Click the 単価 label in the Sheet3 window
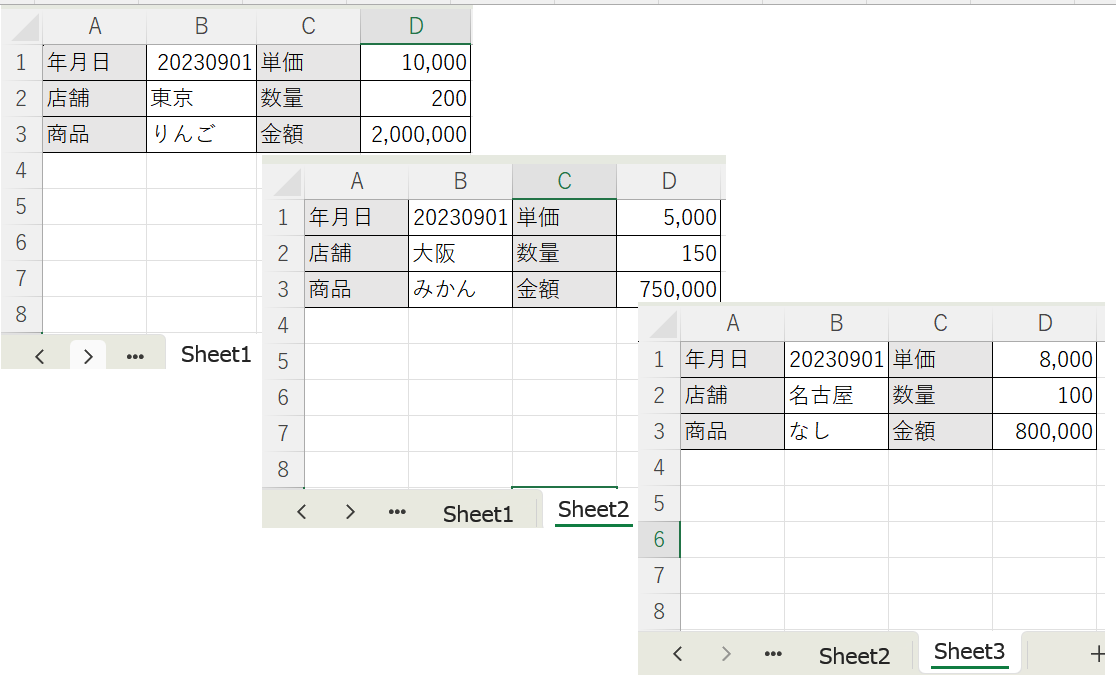Screen dimensions: 1116x682 [940, 360]
